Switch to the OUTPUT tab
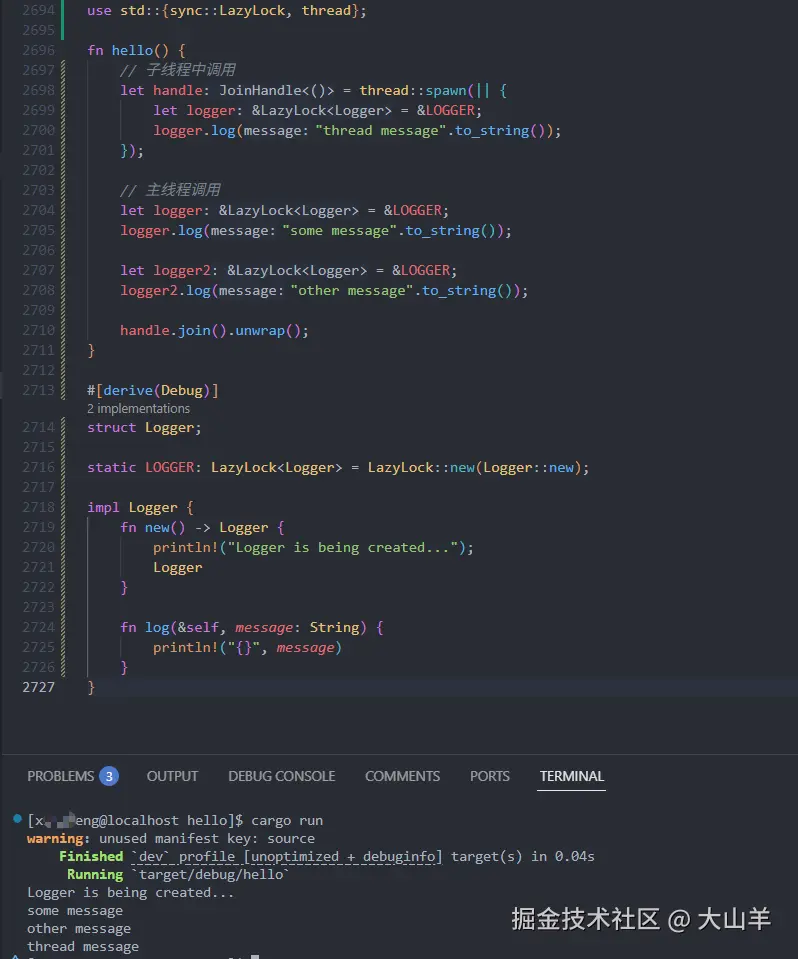The image size is (798, 959). [x=172, y=776]
